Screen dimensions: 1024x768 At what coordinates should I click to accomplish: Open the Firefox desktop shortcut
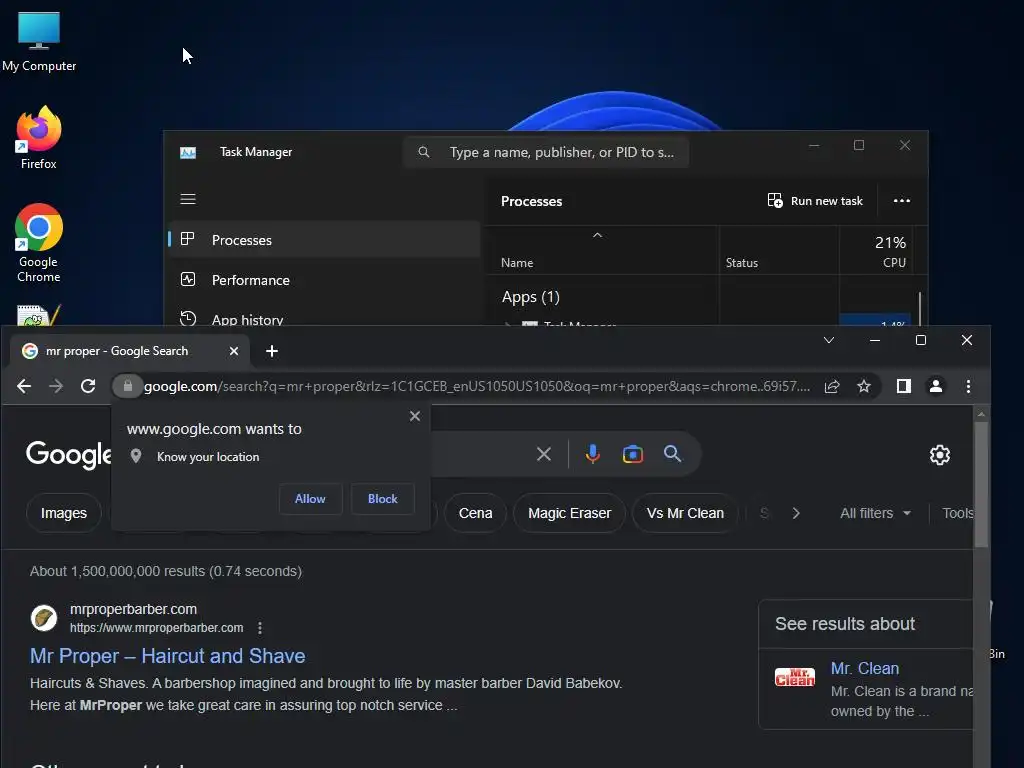[x=39, y=138]
